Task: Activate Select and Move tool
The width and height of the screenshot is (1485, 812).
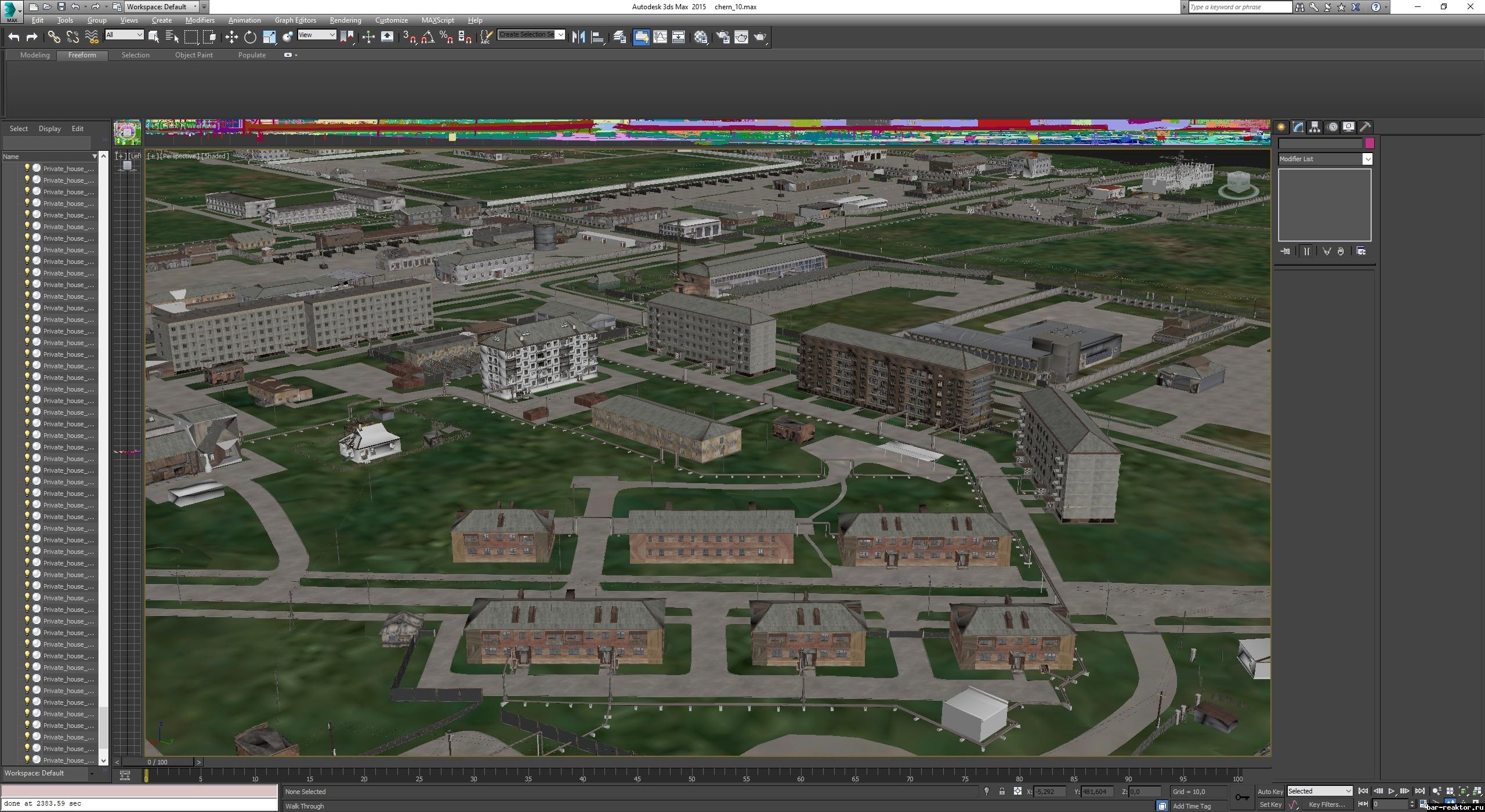Action: coord(231,37)
